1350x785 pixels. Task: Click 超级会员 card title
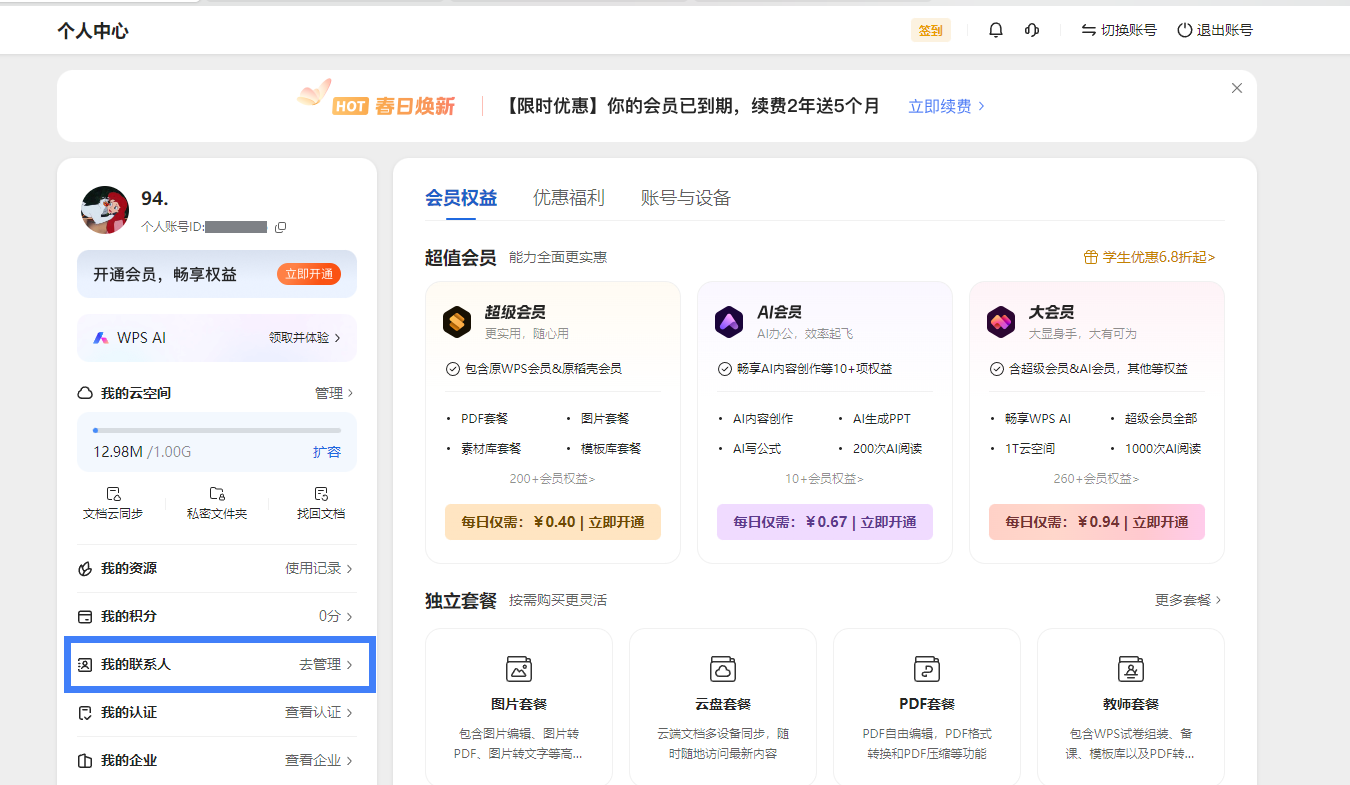click(515, 312)
